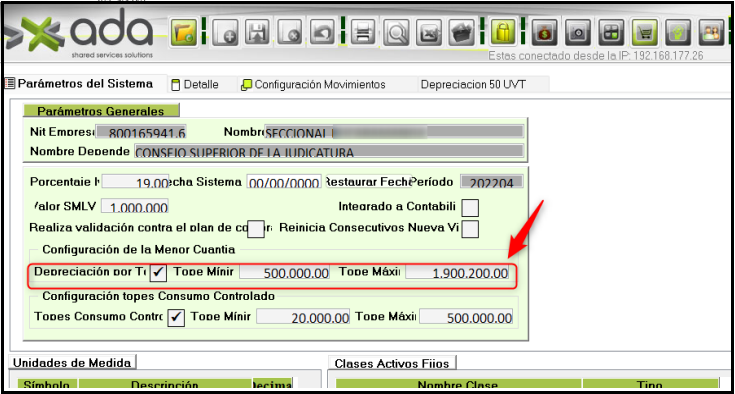Screen dimensions: 735x394
Task: Open the Depreciacion 50 UVT tab
Action: [x=473, y=85]
